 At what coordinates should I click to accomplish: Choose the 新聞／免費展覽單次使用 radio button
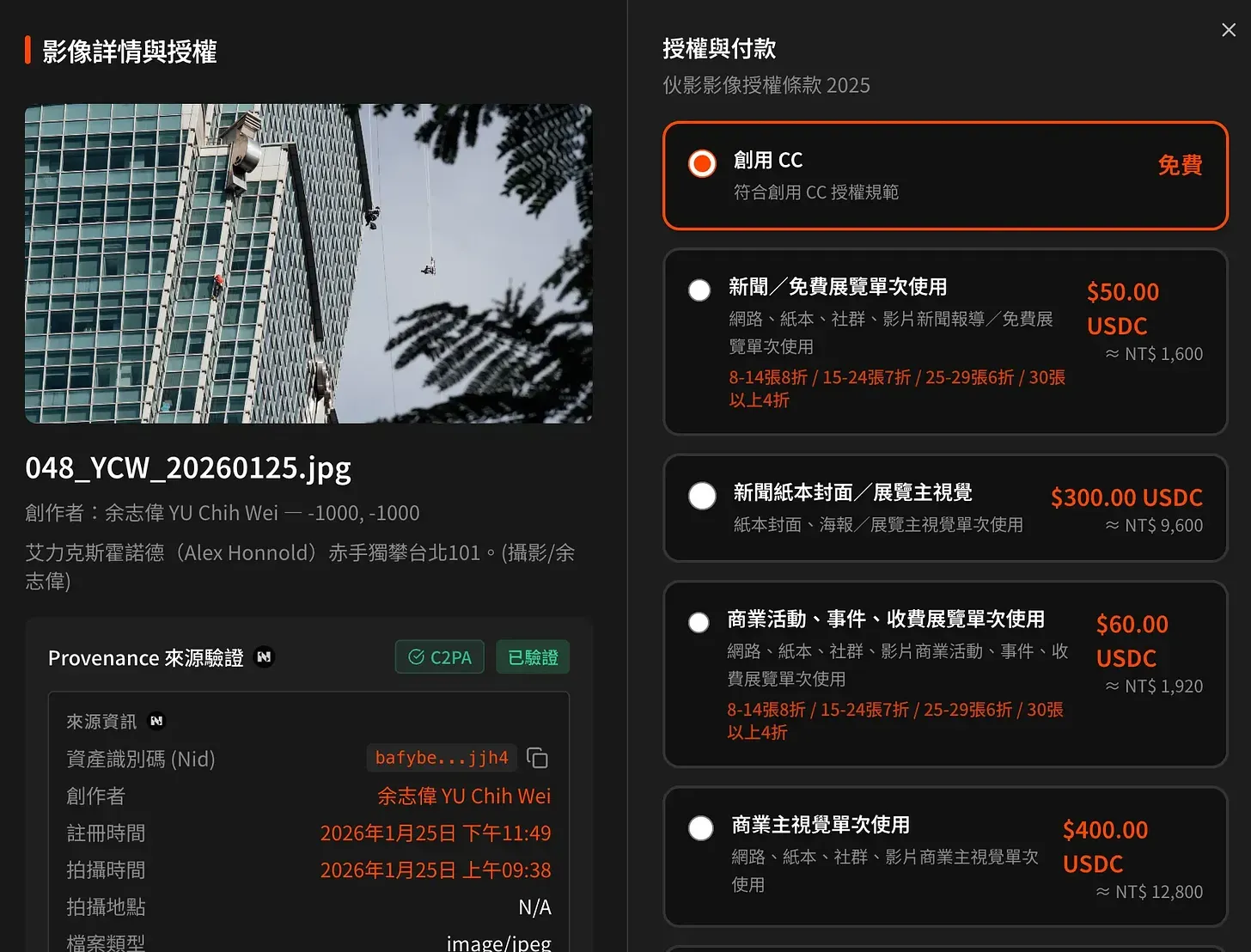[699, 290]
